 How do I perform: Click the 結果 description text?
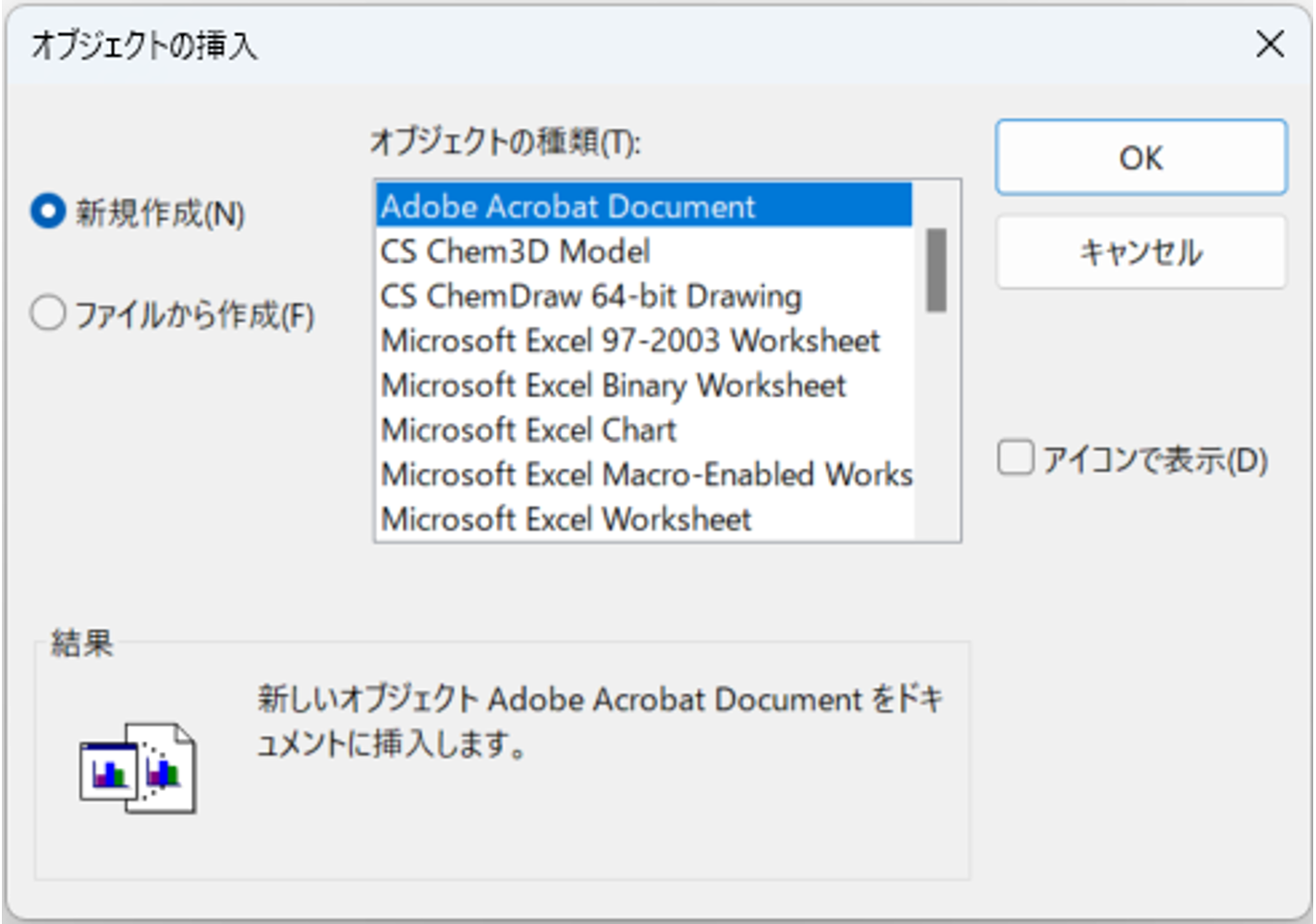click(599, 721)
